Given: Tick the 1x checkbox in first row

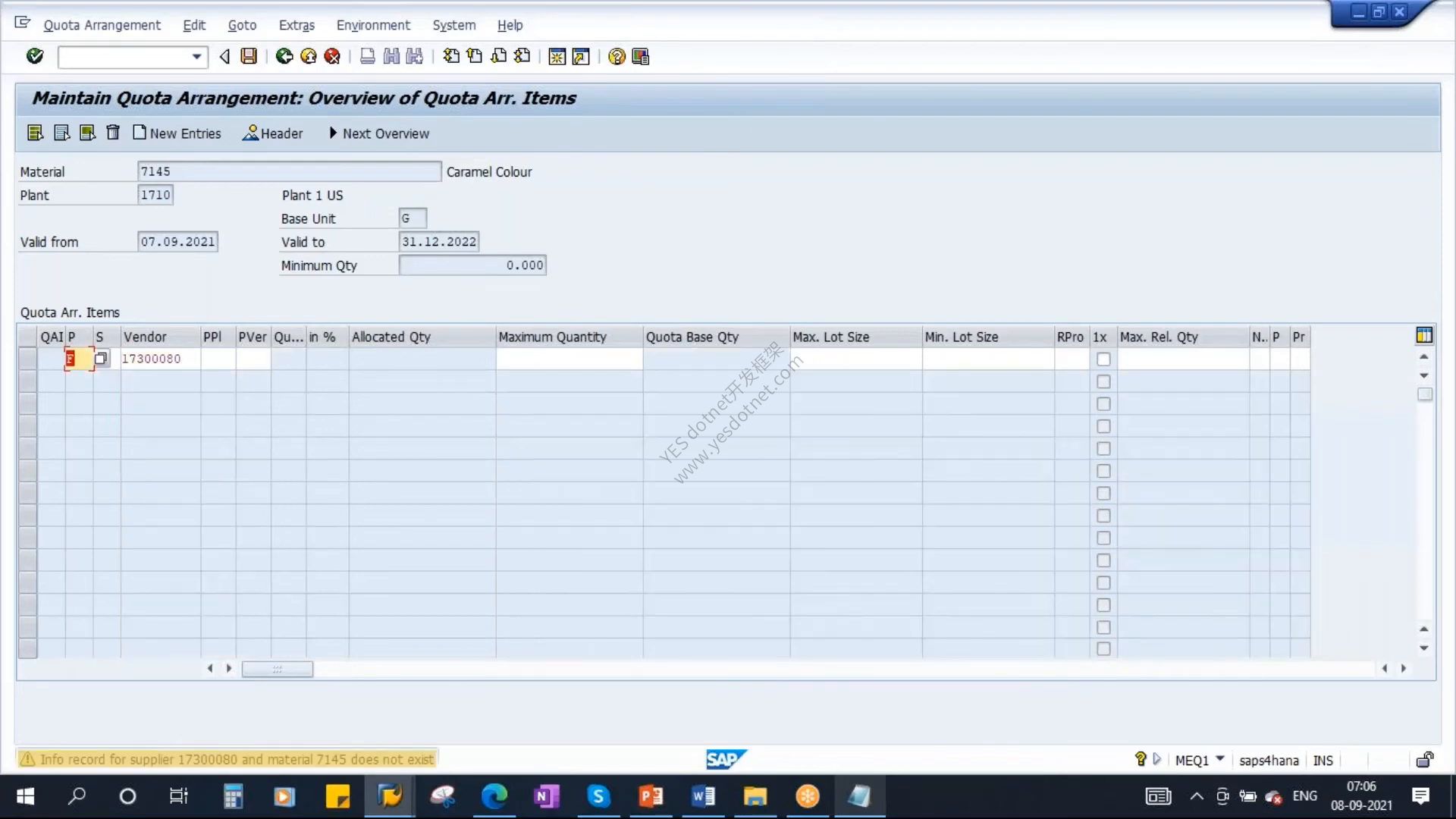Looking at the screenshot, I should (1103, 359).
